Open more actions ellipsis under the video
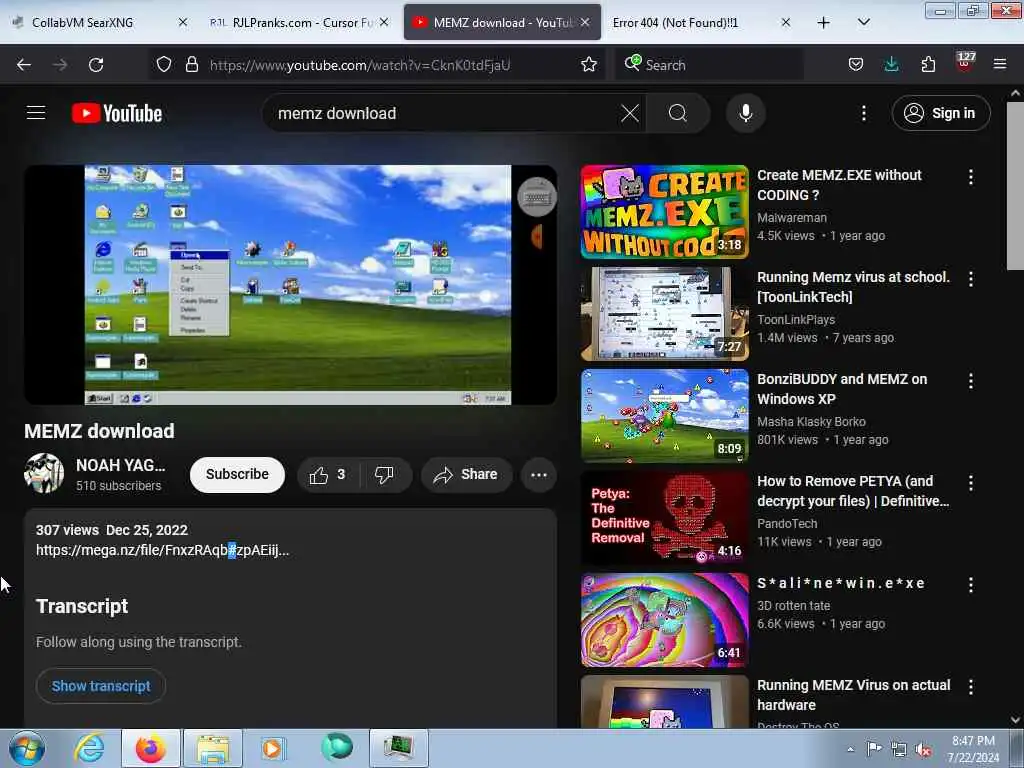This screenshot has height=768, width=1024. click(539, 475)
